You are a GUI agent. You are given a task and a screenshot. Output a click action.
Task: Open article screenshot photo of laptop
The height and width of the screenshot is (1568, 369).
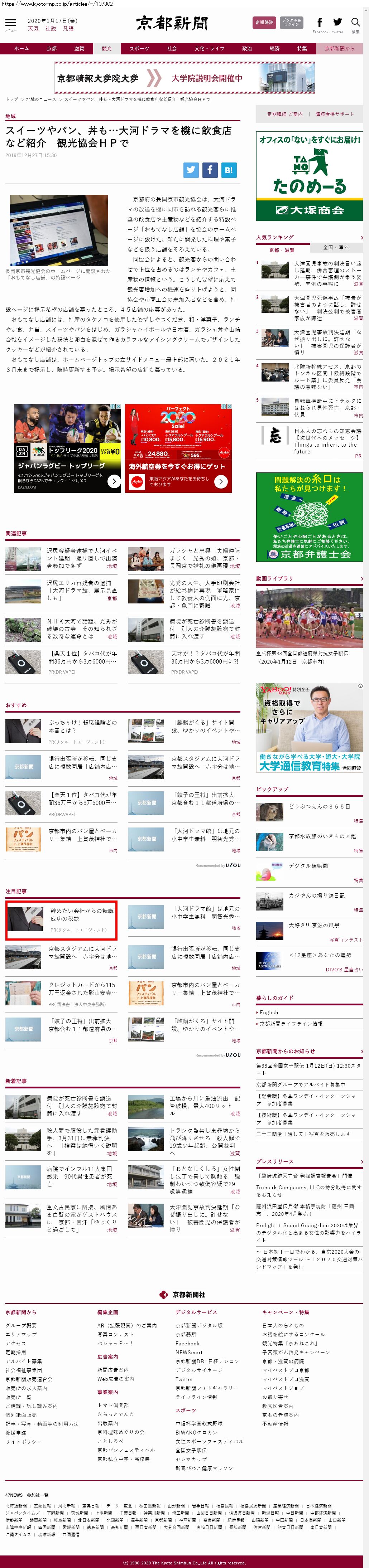(x=59, y=230)
